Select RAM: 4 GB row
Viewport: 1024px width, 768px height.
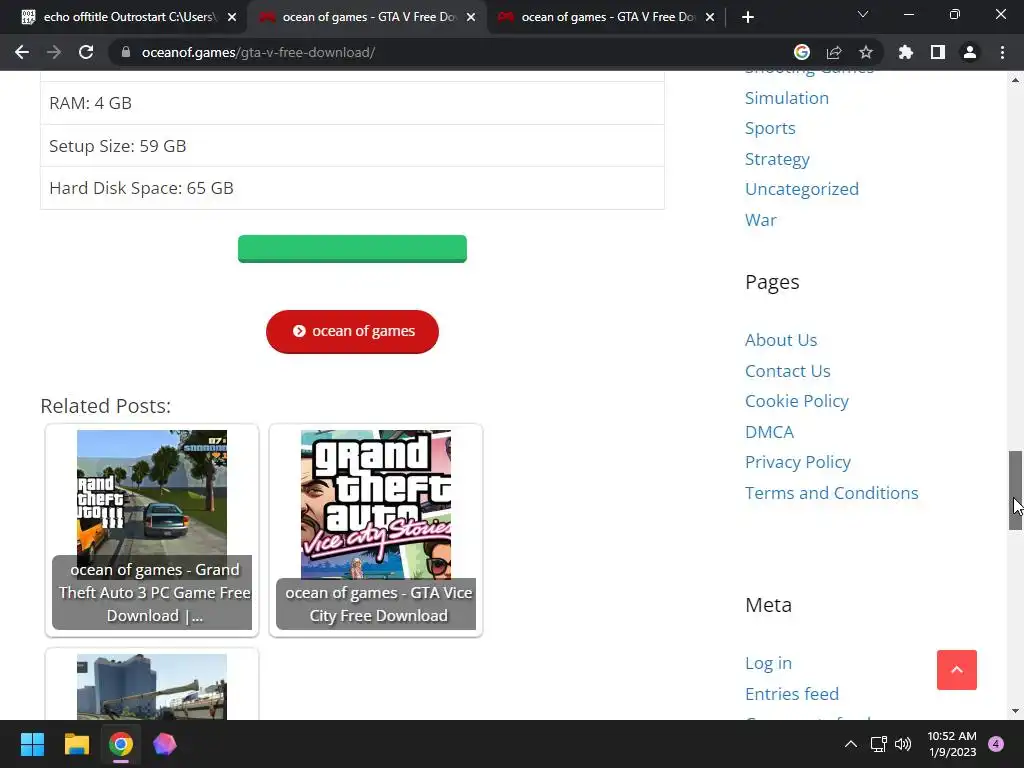tap(352, 103)
